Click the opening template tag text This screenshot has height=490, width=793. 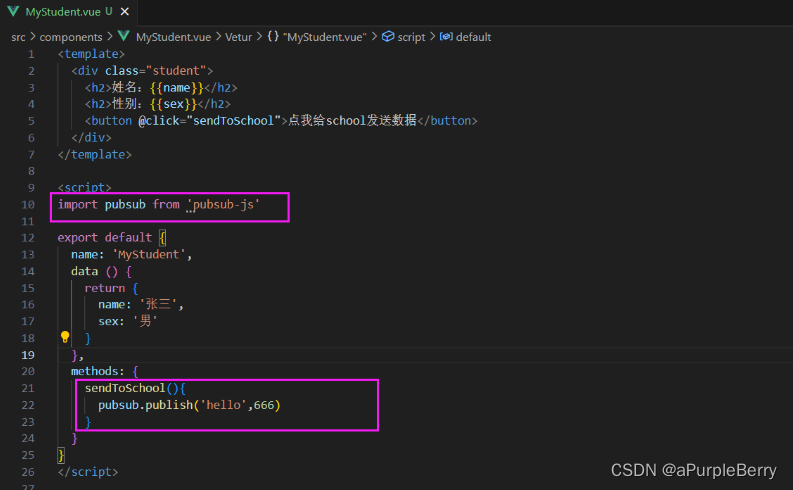pos(91,54)
